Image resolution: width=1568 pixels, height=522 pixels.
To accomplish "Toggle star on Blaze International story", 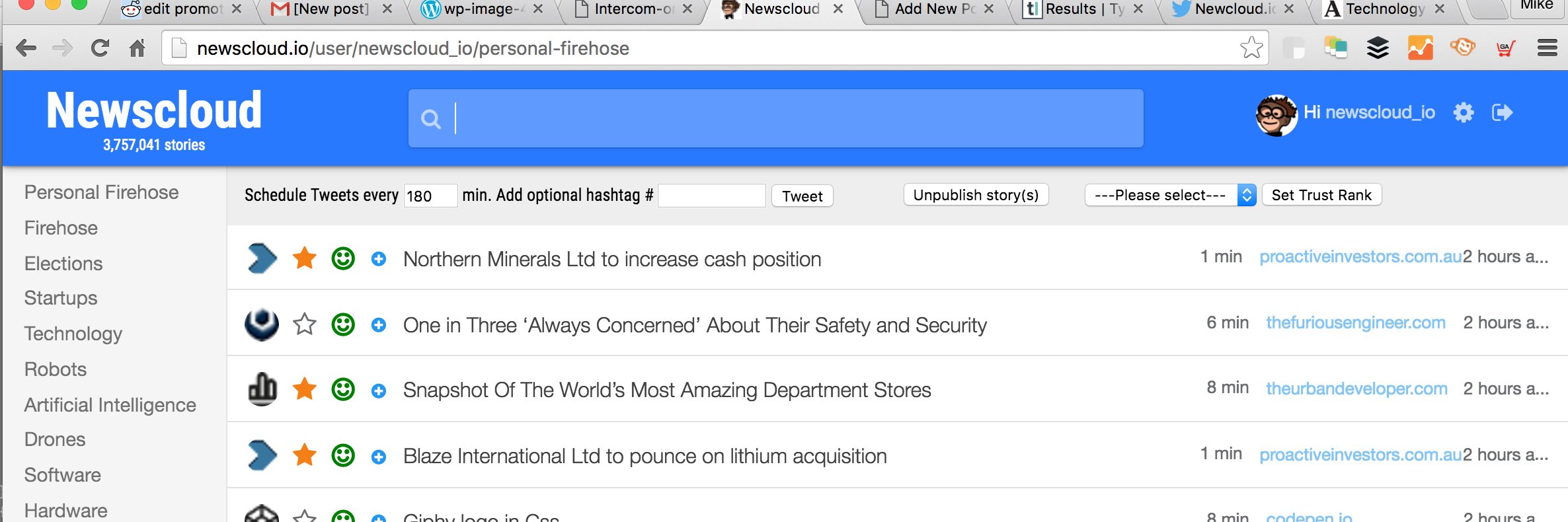I will (x=305, y=455).
